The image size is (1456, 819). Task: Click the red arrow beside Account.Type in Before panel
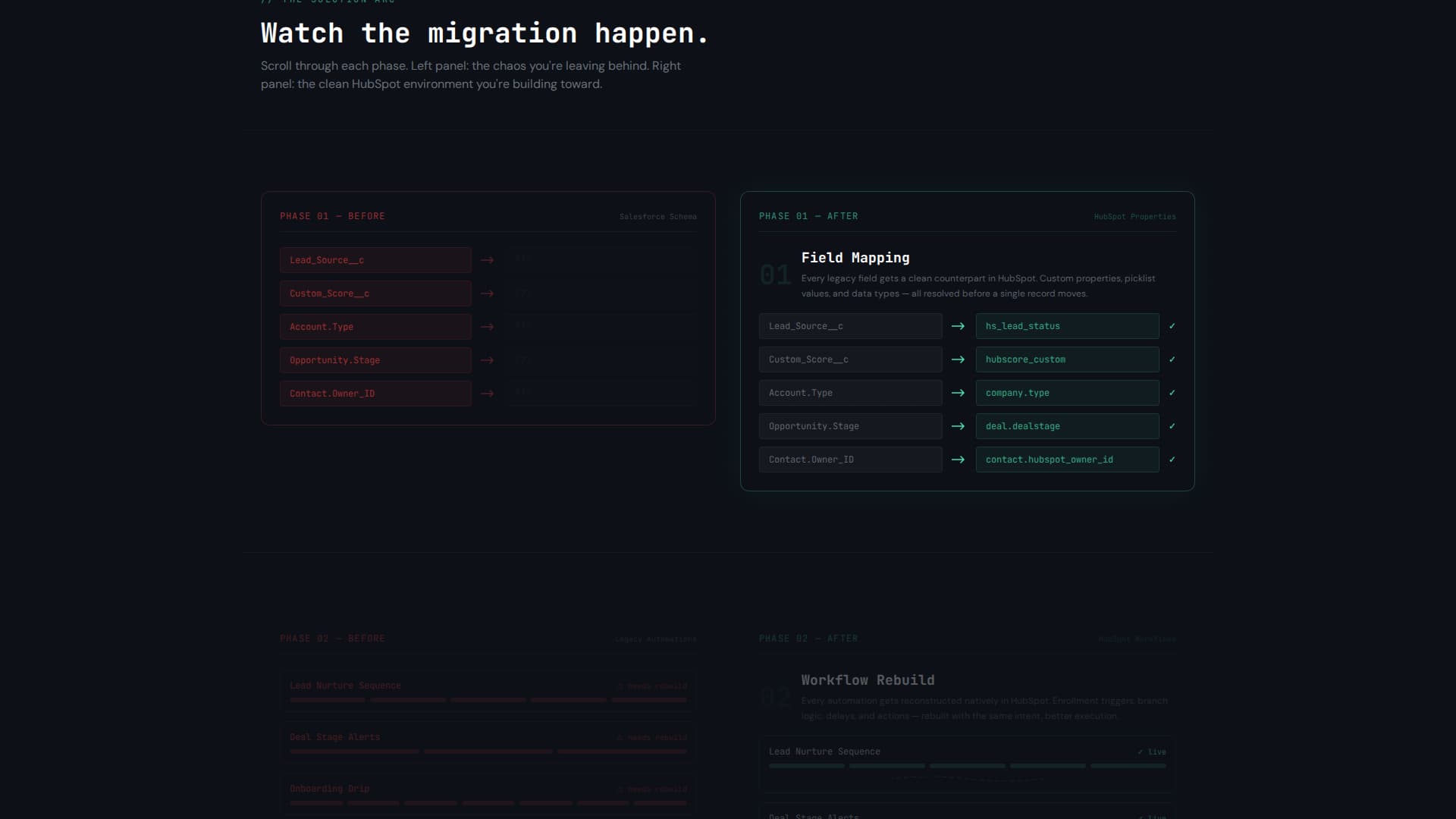[487, 327]
